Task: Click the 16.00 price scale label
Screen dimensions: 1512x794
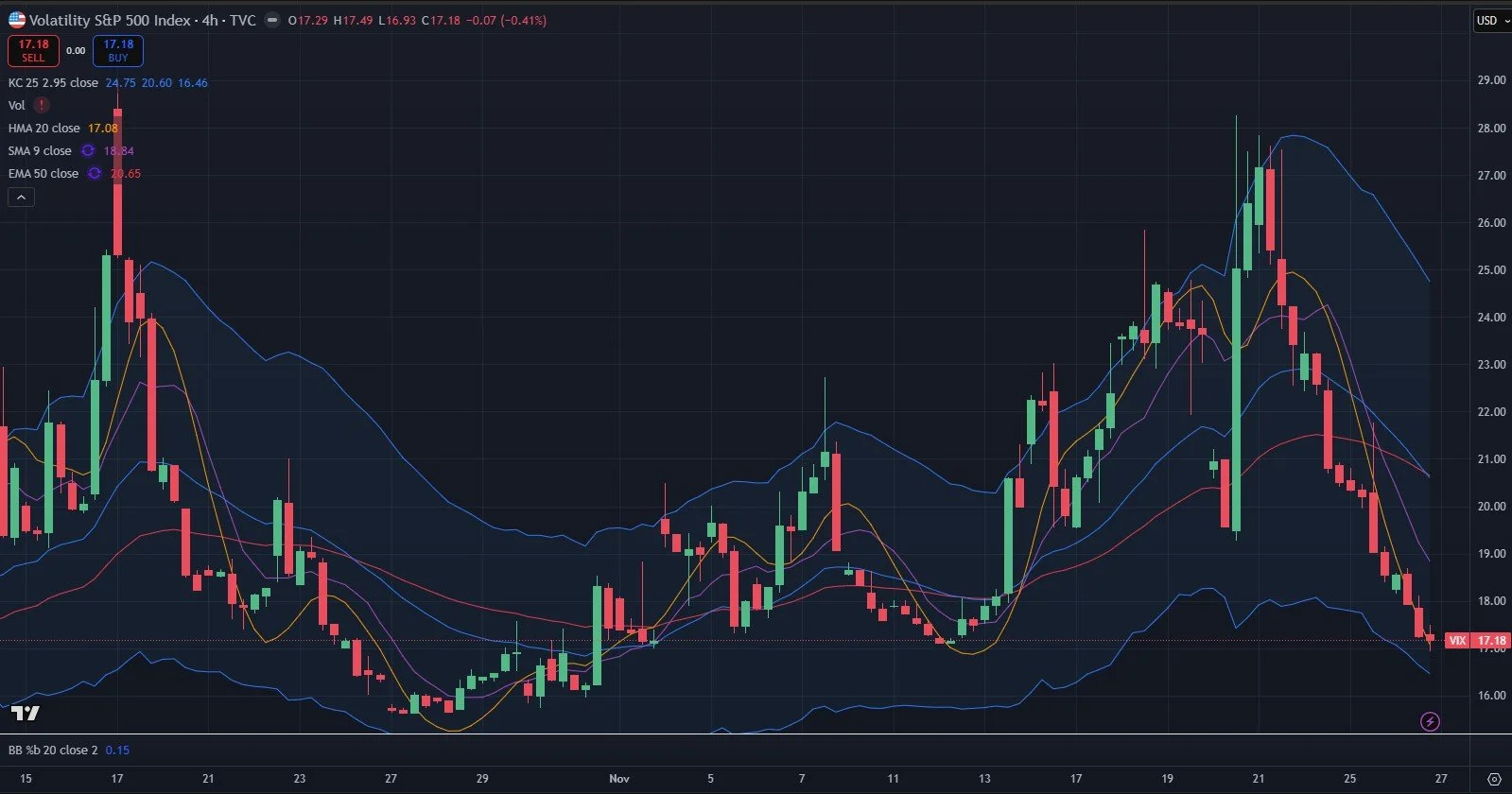Action: [1491, 695]
